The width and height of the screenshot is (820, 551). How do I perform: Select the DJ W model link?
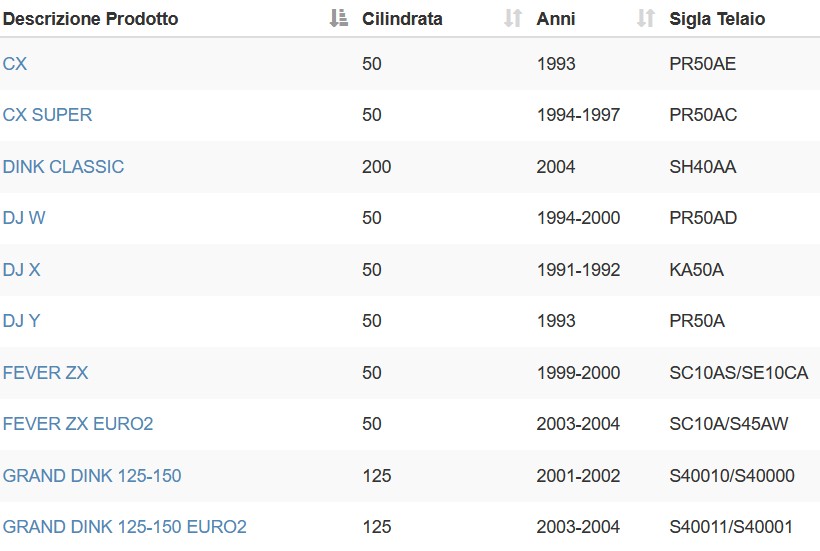pos(24,218)
